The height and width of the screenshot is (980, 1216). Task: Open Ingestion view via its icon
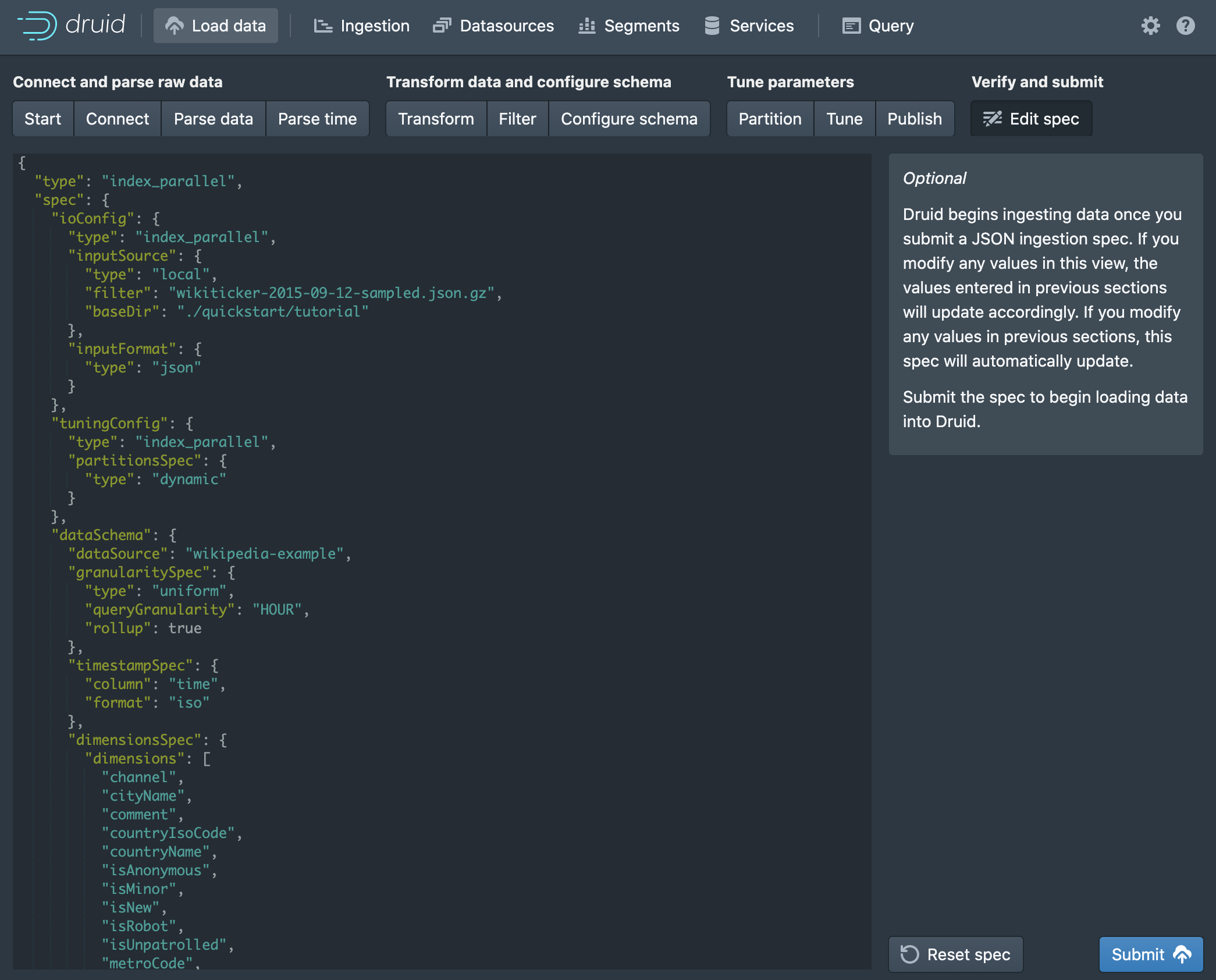[x=323, y=26]
